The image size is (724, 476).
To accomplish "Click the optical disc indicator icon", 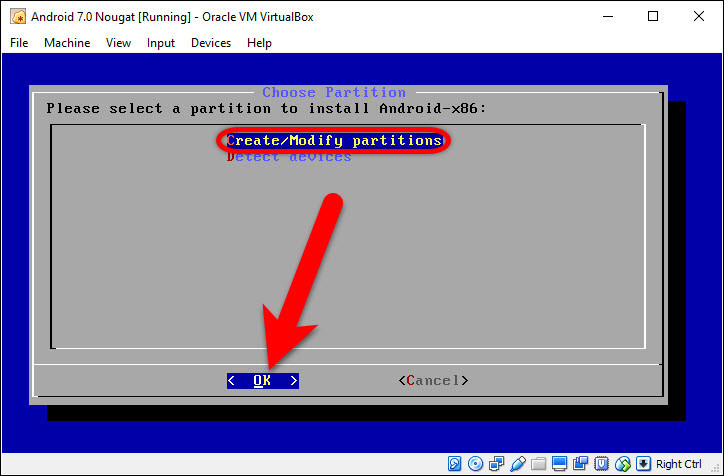I will coord(476,464).
